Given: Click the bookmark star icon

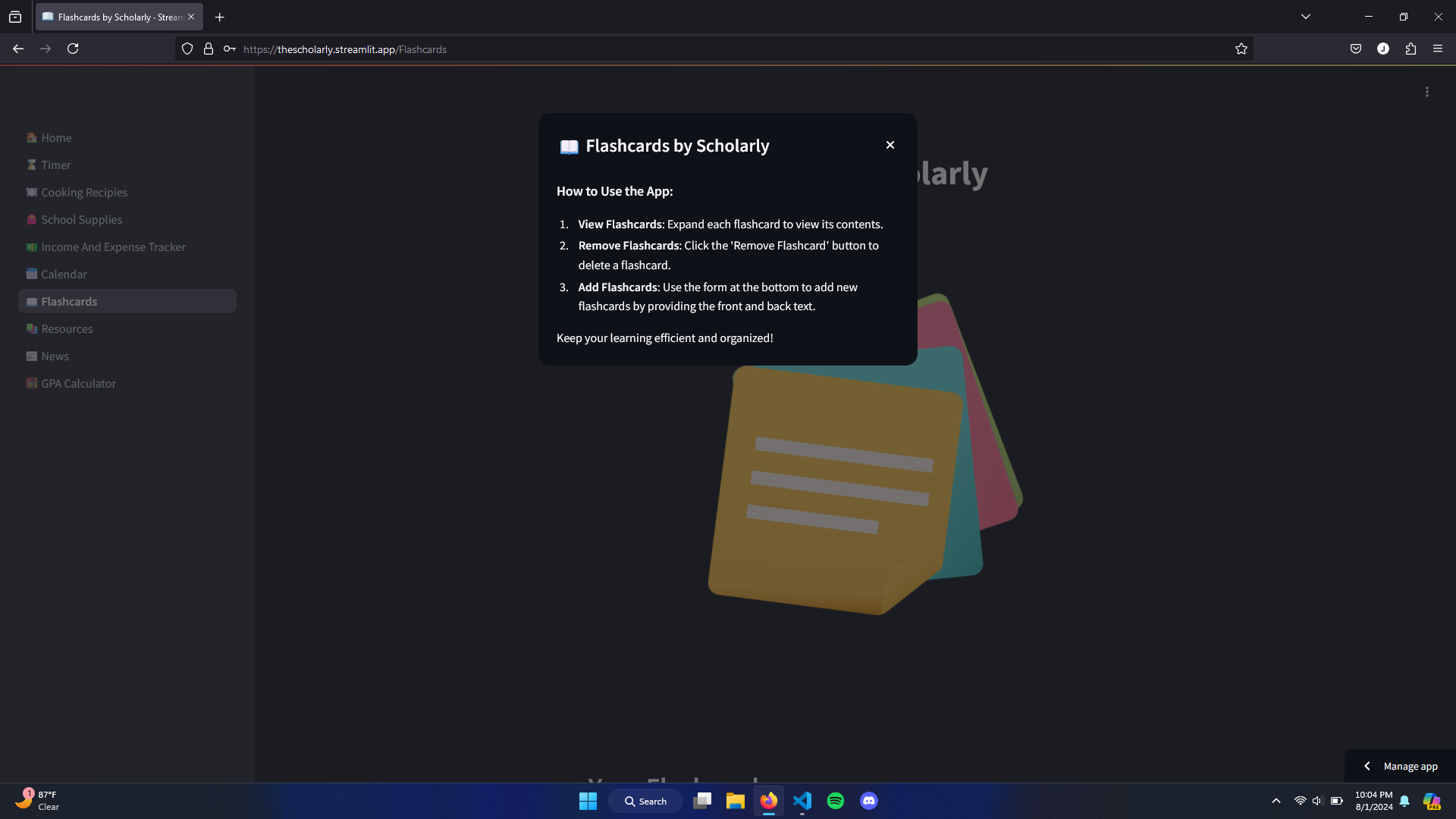Looking at the screenshot, I should [x=1241, y=49].
